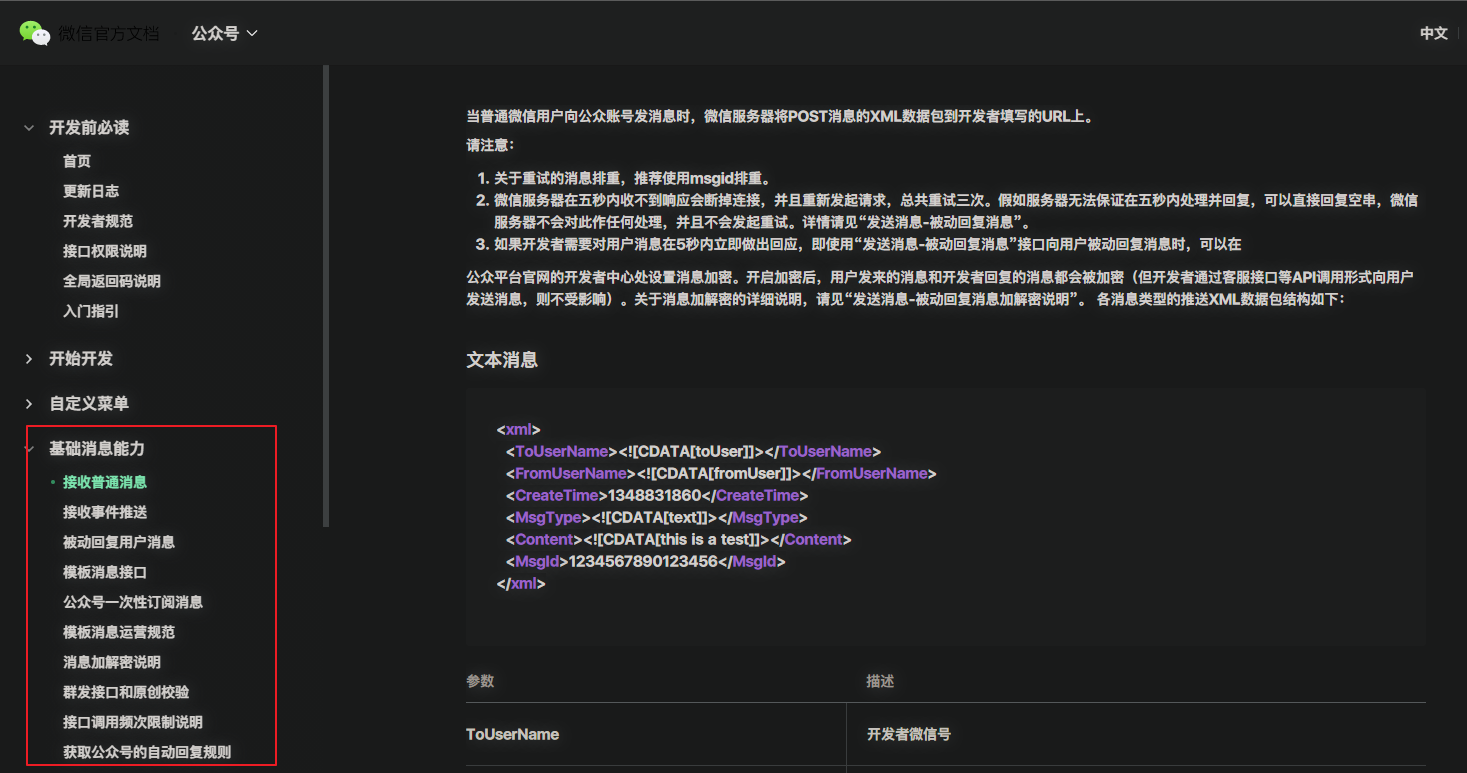Click the 请注意 label
1467x773 pixels.
click(490, 145)
